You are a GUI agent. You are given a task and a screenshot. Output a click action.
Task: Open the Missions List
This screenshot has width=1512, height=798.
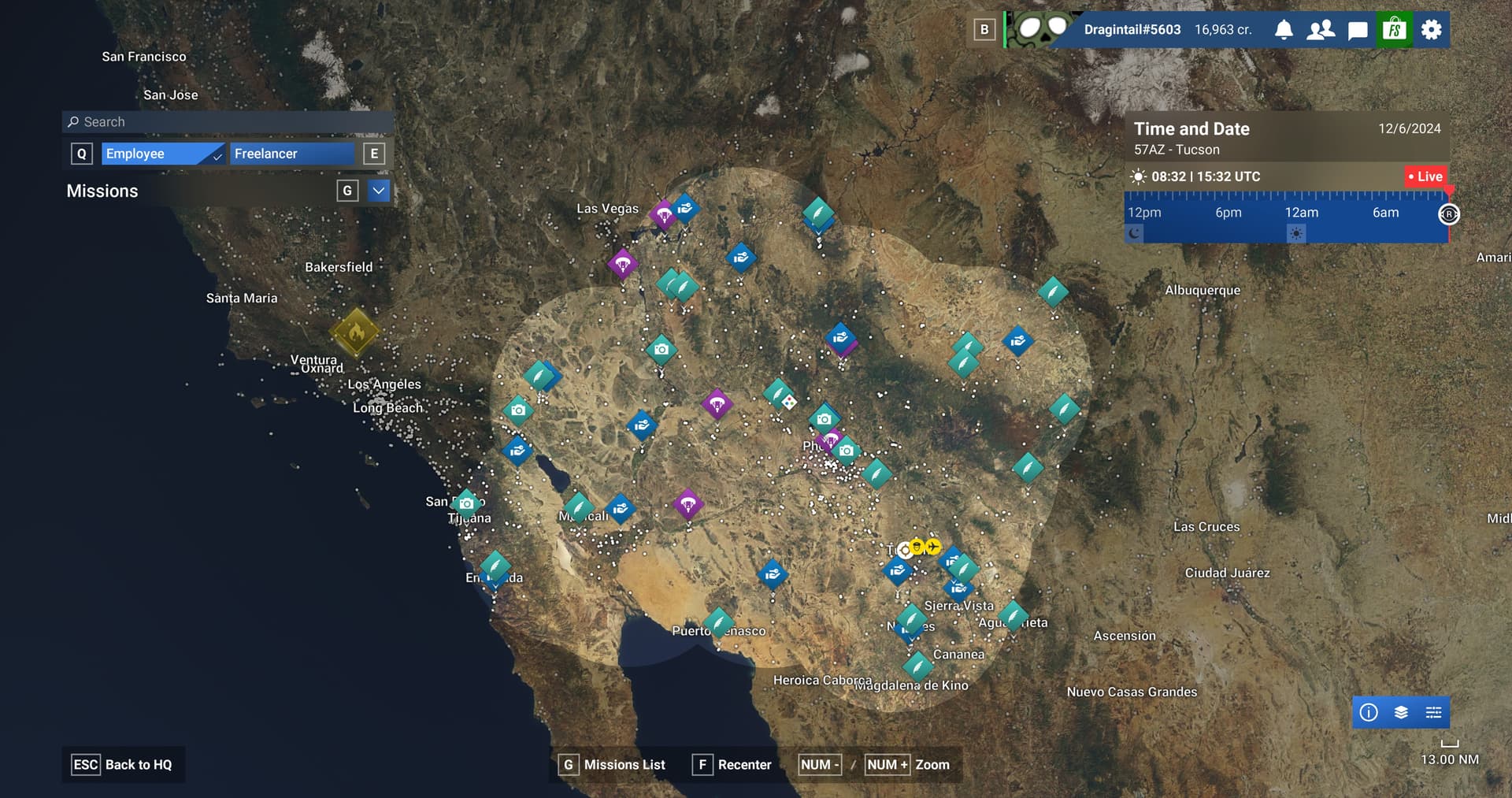[612, 765]
